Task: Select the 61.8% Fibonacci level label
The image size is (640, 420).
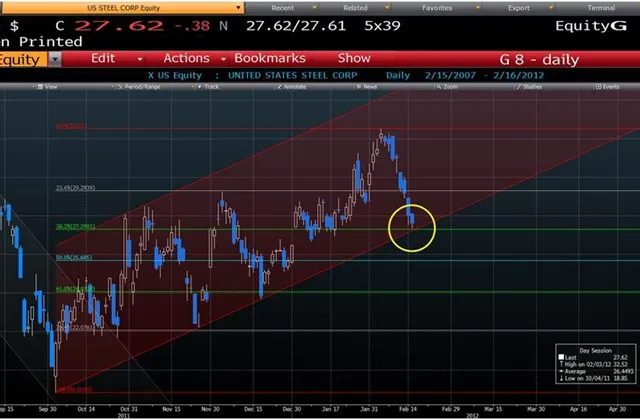Action: click(76, 289)
